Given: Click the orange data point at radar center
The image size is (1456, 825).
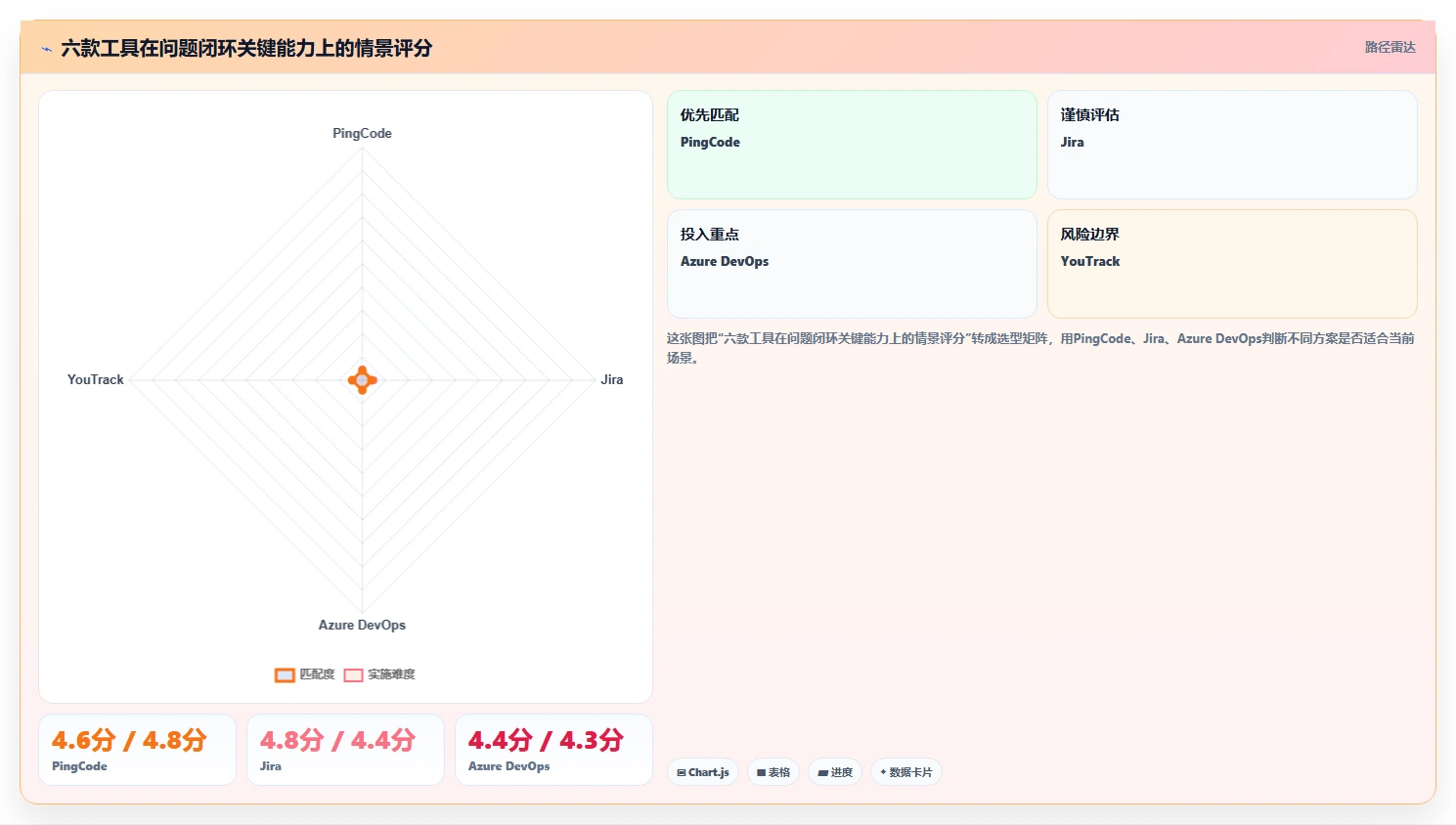Looking at the screenshot, I should (x=362, y=379).
